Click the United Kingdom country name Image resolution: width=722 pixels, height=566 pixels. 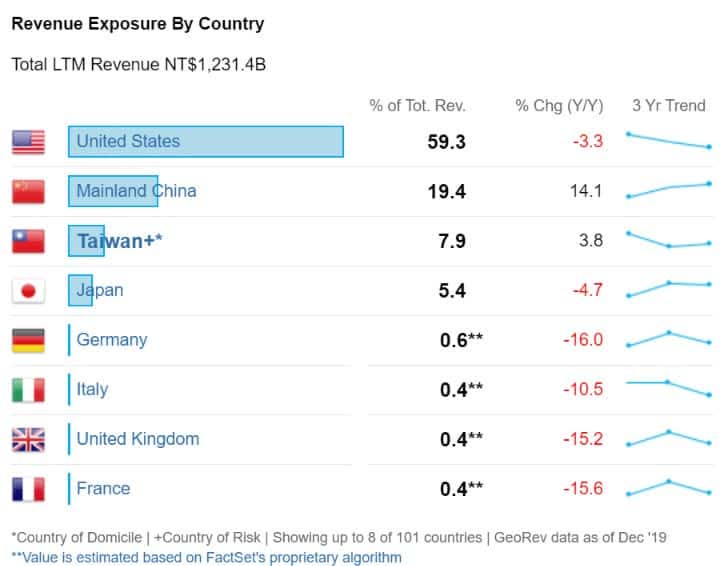point(137,439)
